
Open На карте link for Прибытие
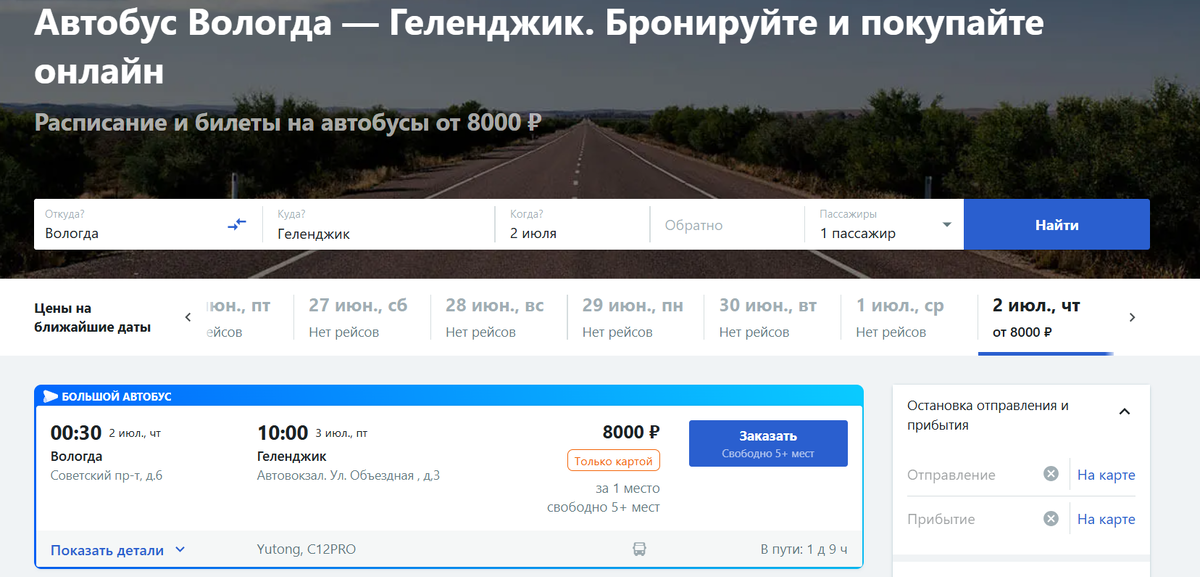[1106, 519]
